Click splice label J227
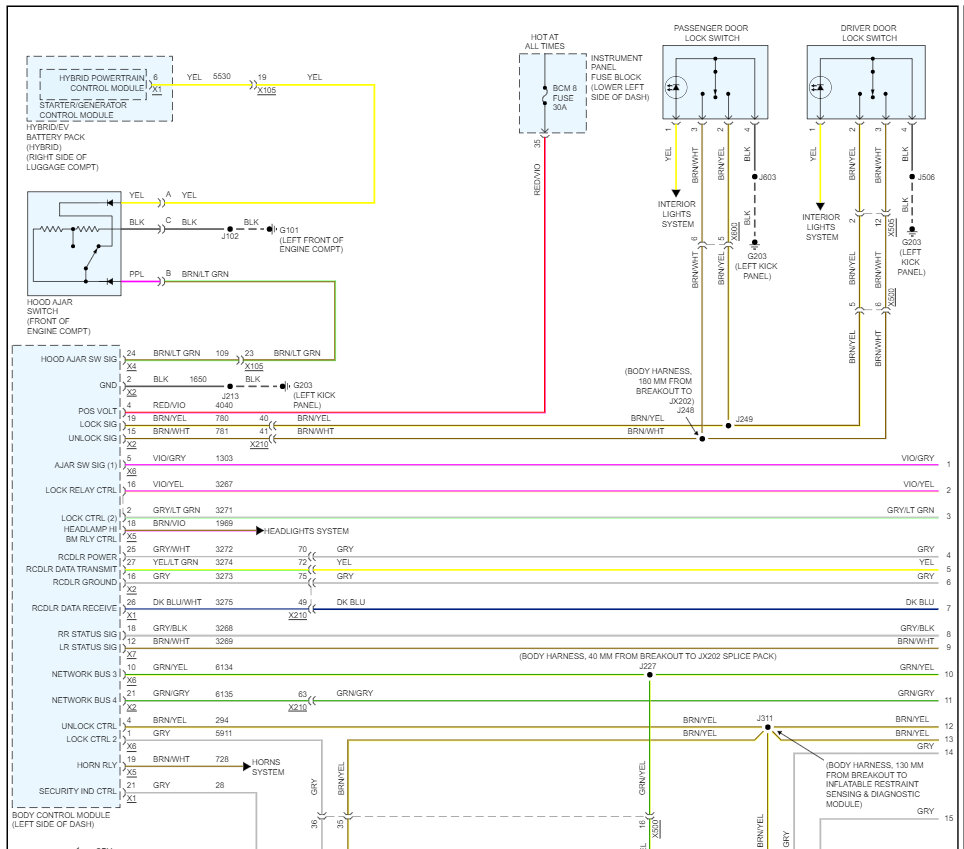This screenshot has height=849, width=964. (x=647, y=666)
